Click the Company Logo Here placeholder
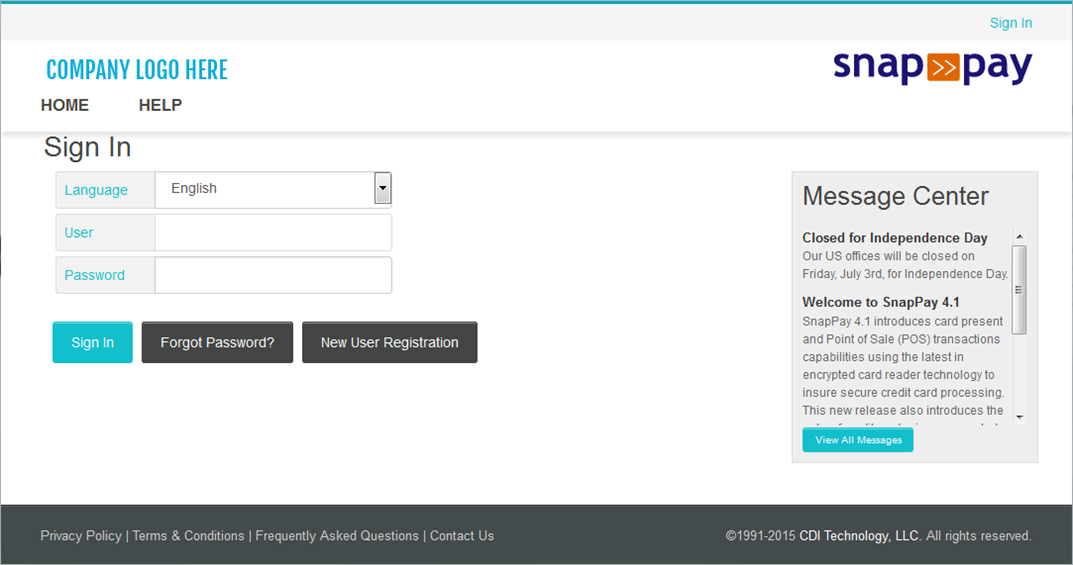Image resolution: width=1073 pixels, height=565 pixels. pos(137,70)
